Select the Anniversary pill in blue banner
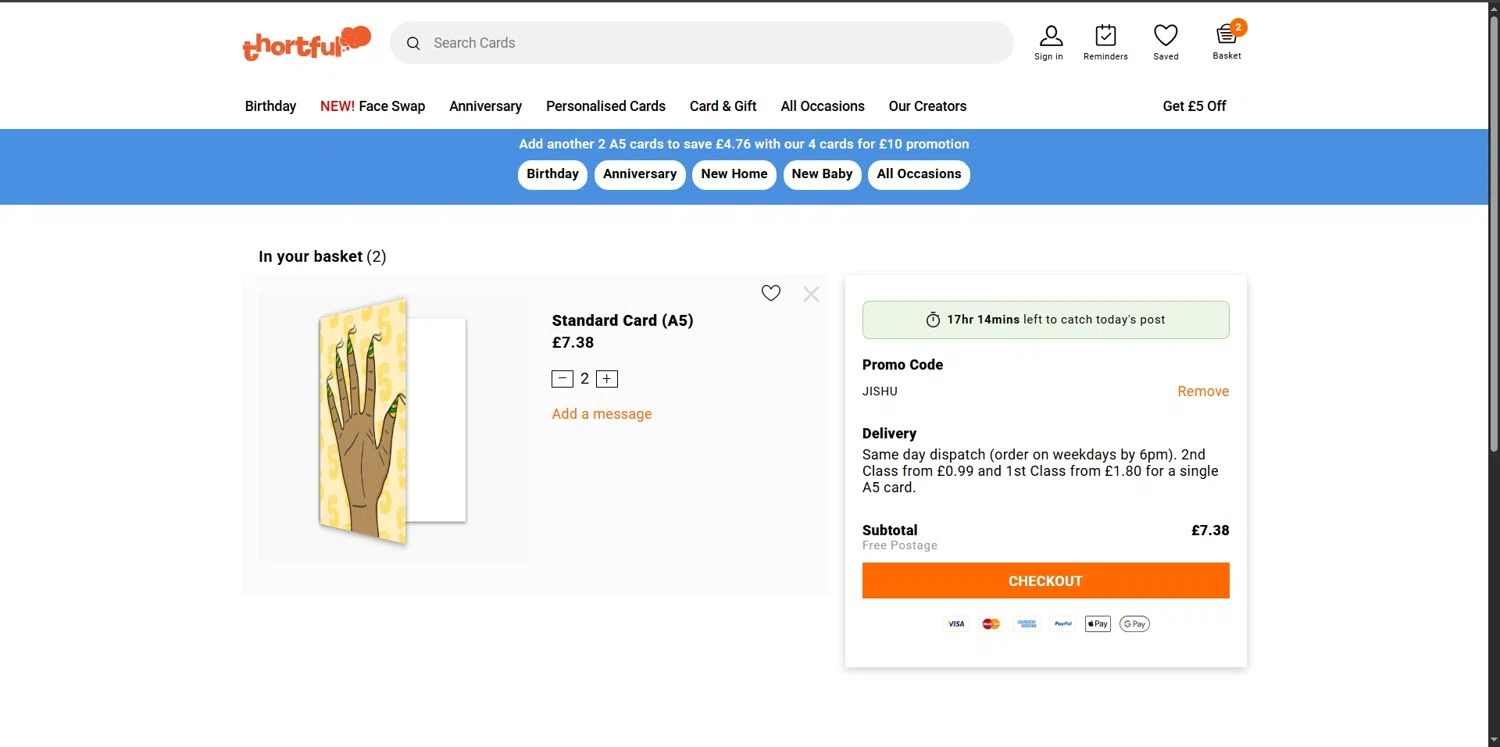The image size is (1500, 747). (640, 174)
